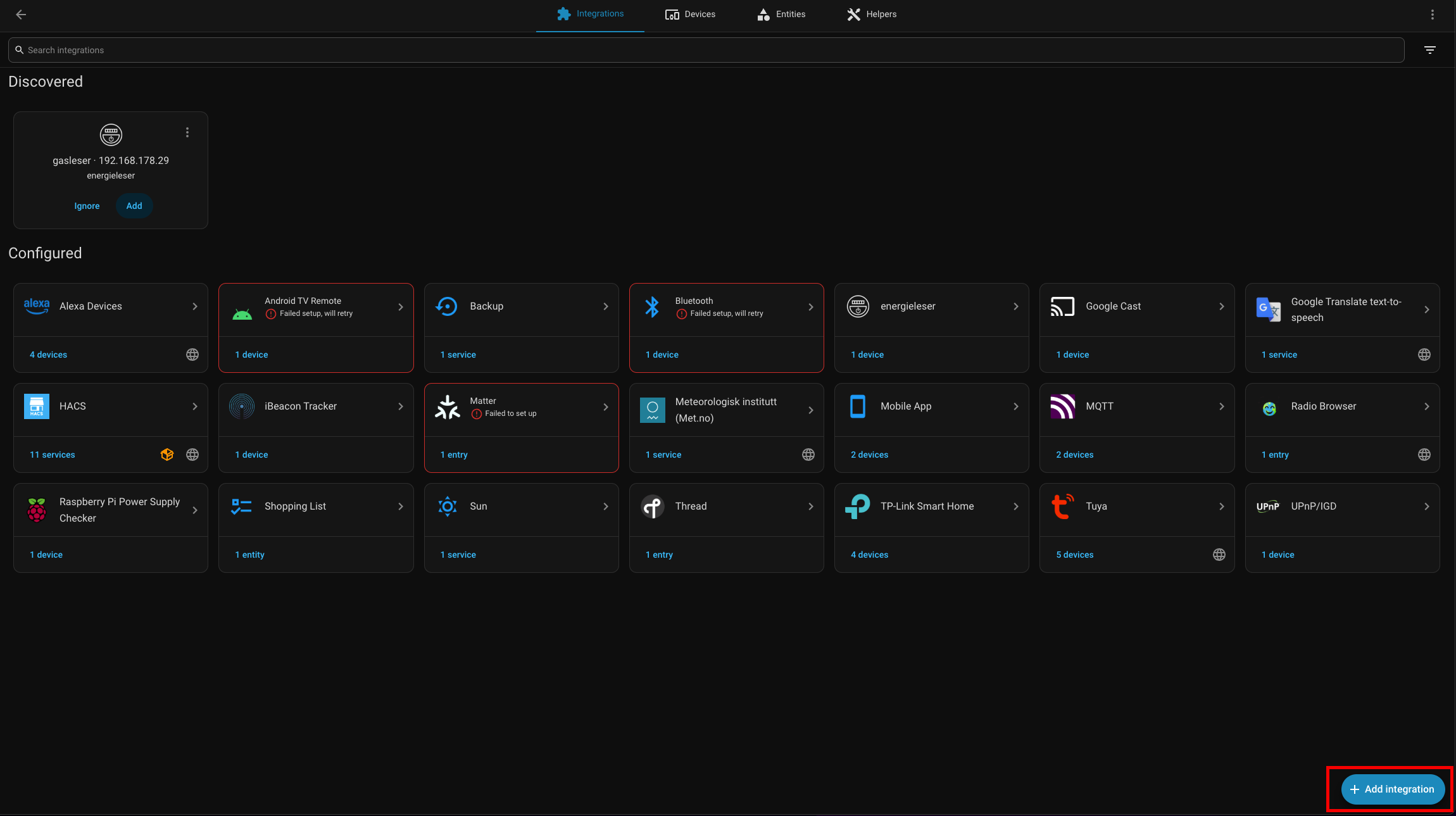Ignore the discovered gasleser device
The height and width of the screenshot is (816, 1456).
pyautogui.click(x=87, y=206)
